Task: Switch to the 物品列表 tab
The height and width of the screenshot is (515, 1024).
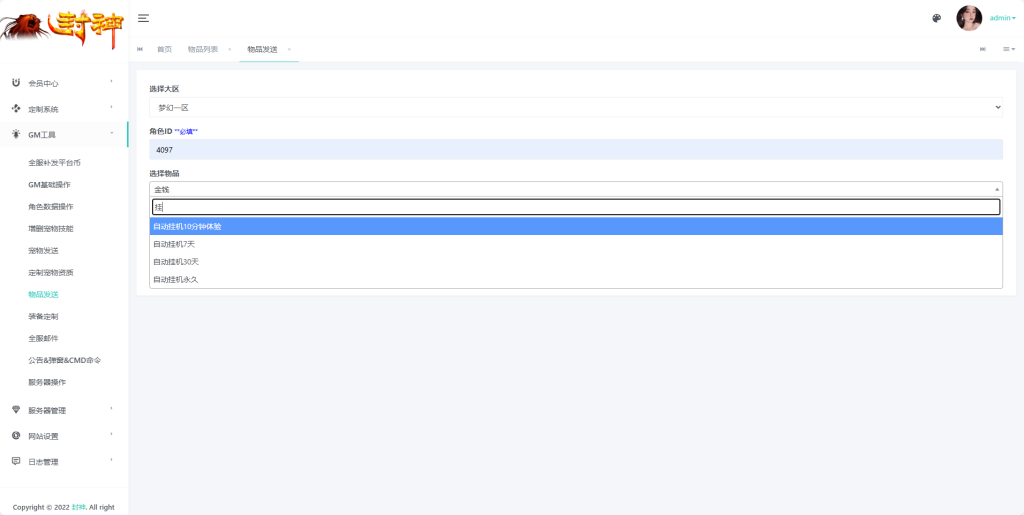Action: point(203,50)
